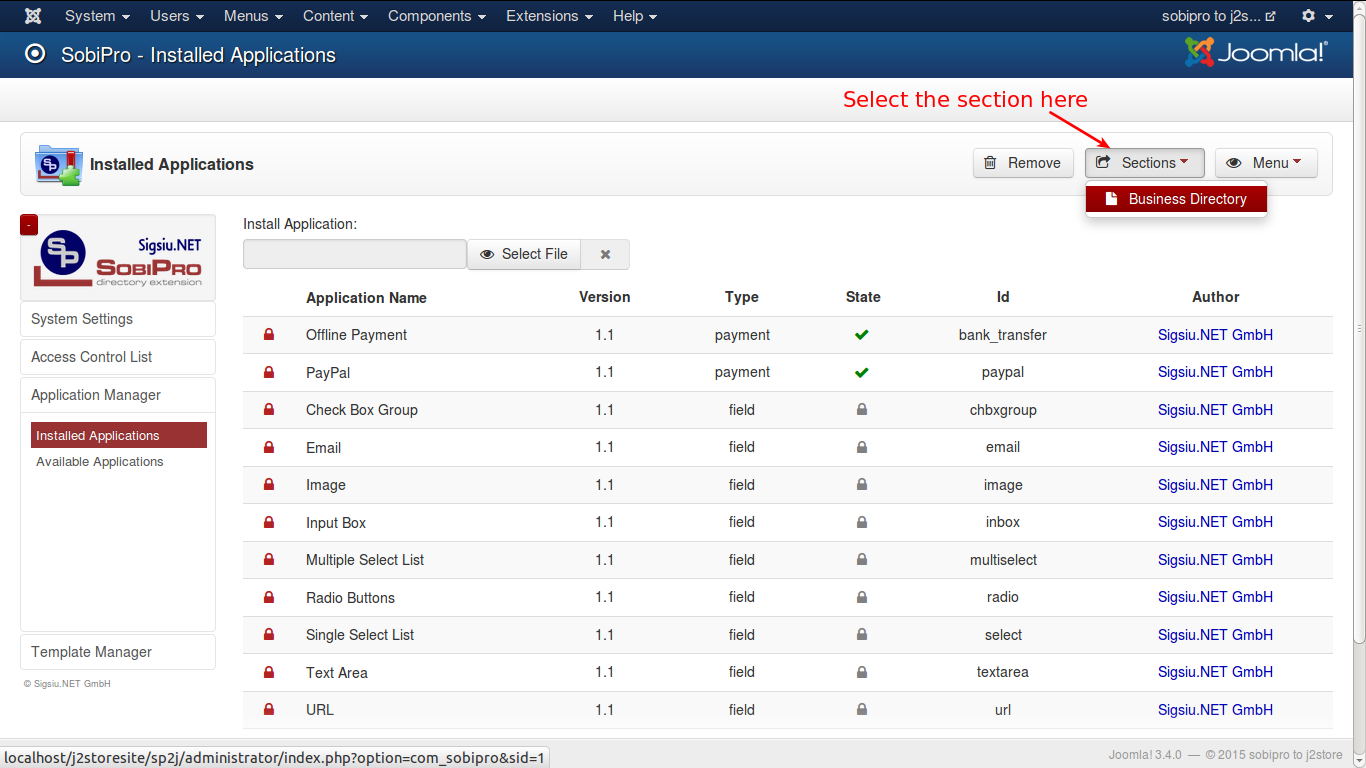This screenshot has height=768, width=1366.
Task: Toggle the green state checkmark for PayPal
Action: (x=862, y=372)
